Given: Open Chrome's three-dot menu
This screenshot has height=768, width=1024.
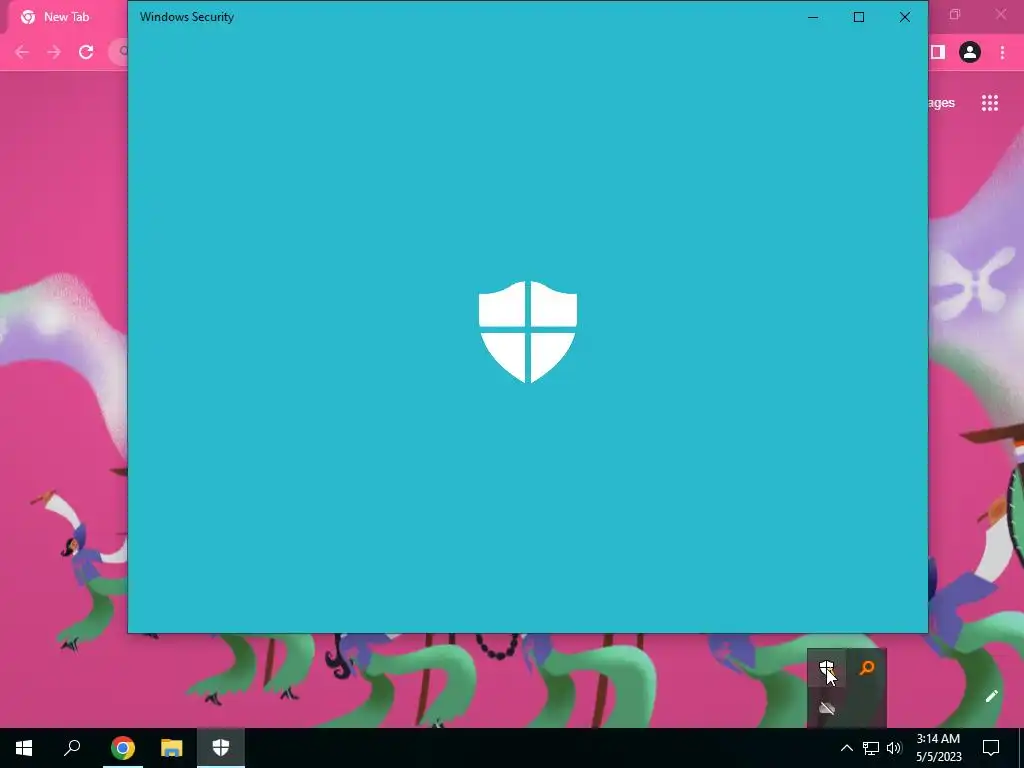Looking at the screenshot, I should [x=1002, y=52].
